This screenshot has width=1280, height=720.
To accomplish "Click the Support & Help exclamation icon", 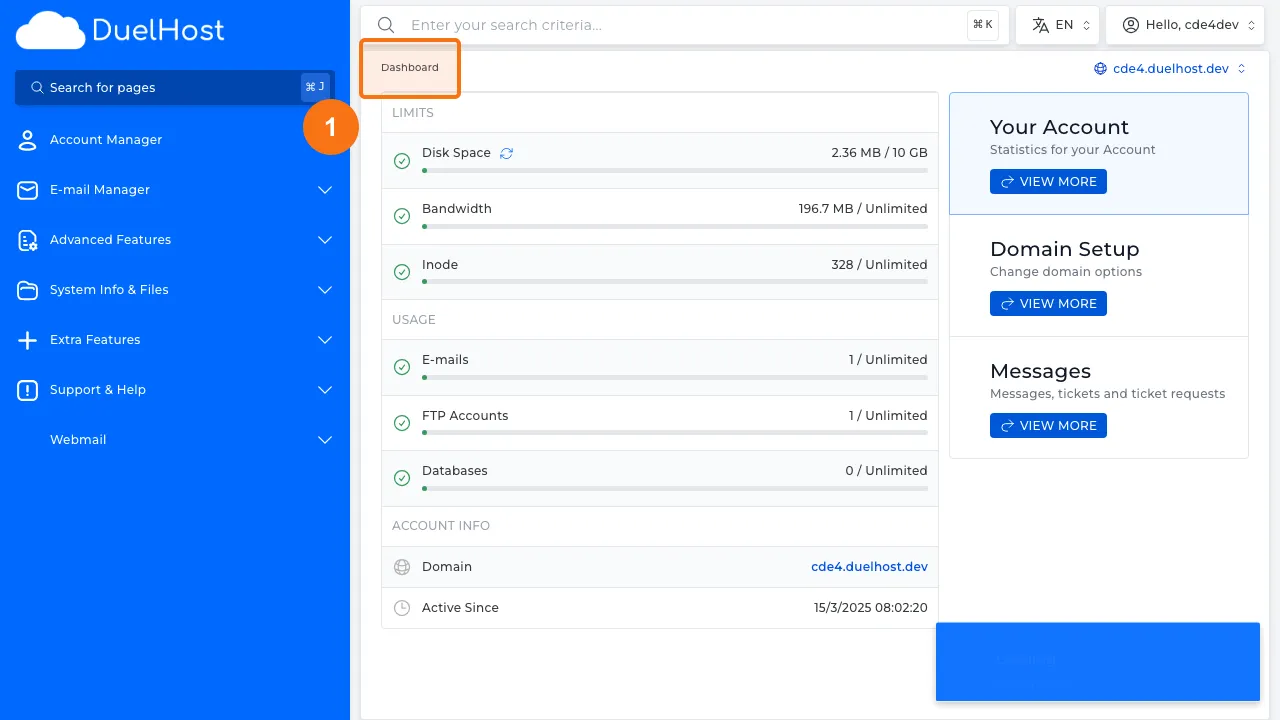I will coord(27,389).
